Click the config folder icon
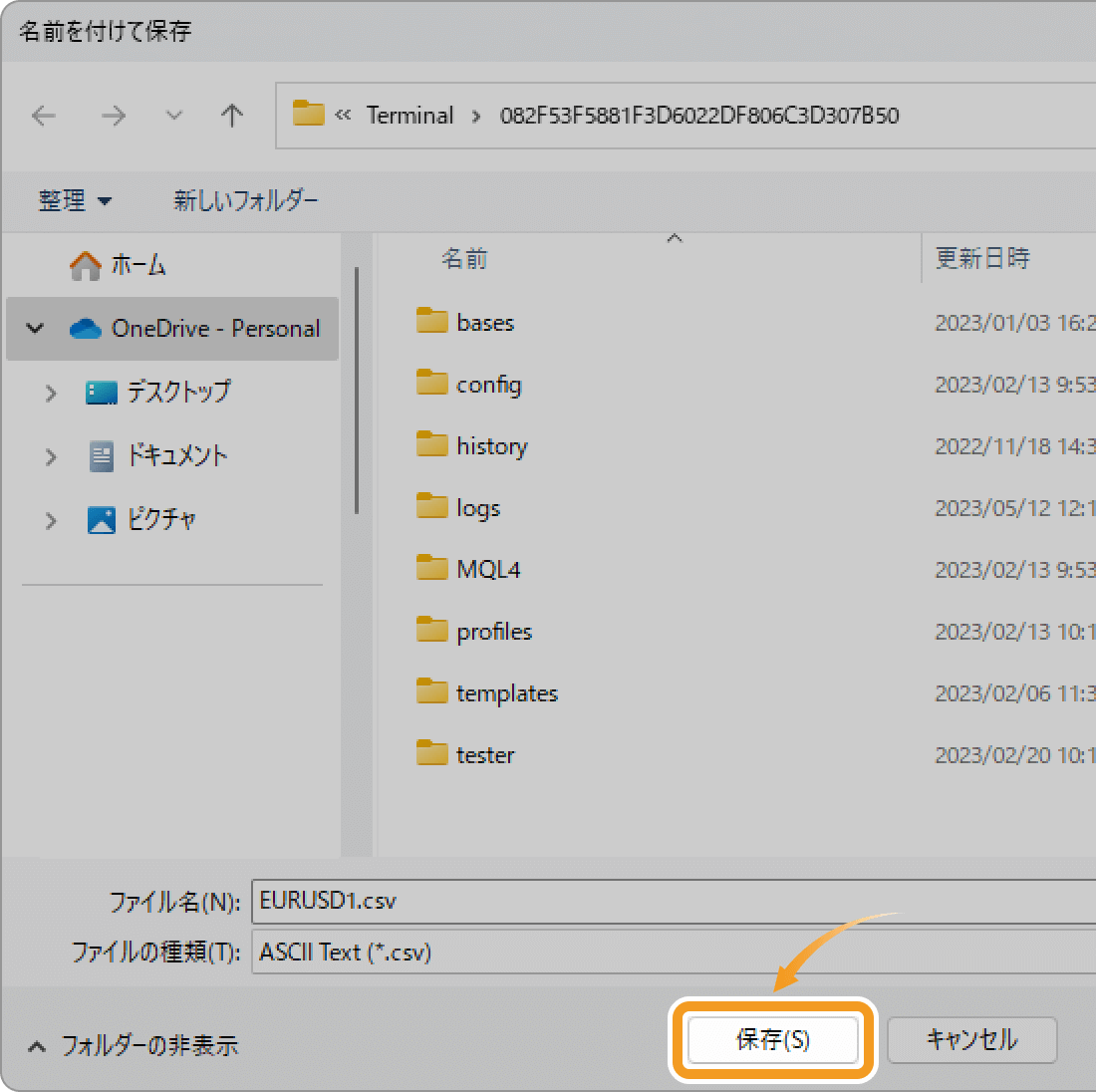 (x=432, y=383)
